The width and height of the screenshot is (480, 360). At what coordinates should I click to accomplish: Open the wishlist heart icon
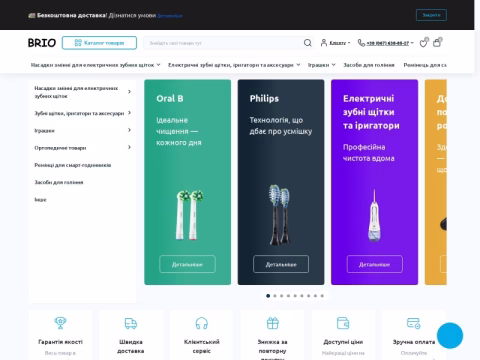[424, 43]
